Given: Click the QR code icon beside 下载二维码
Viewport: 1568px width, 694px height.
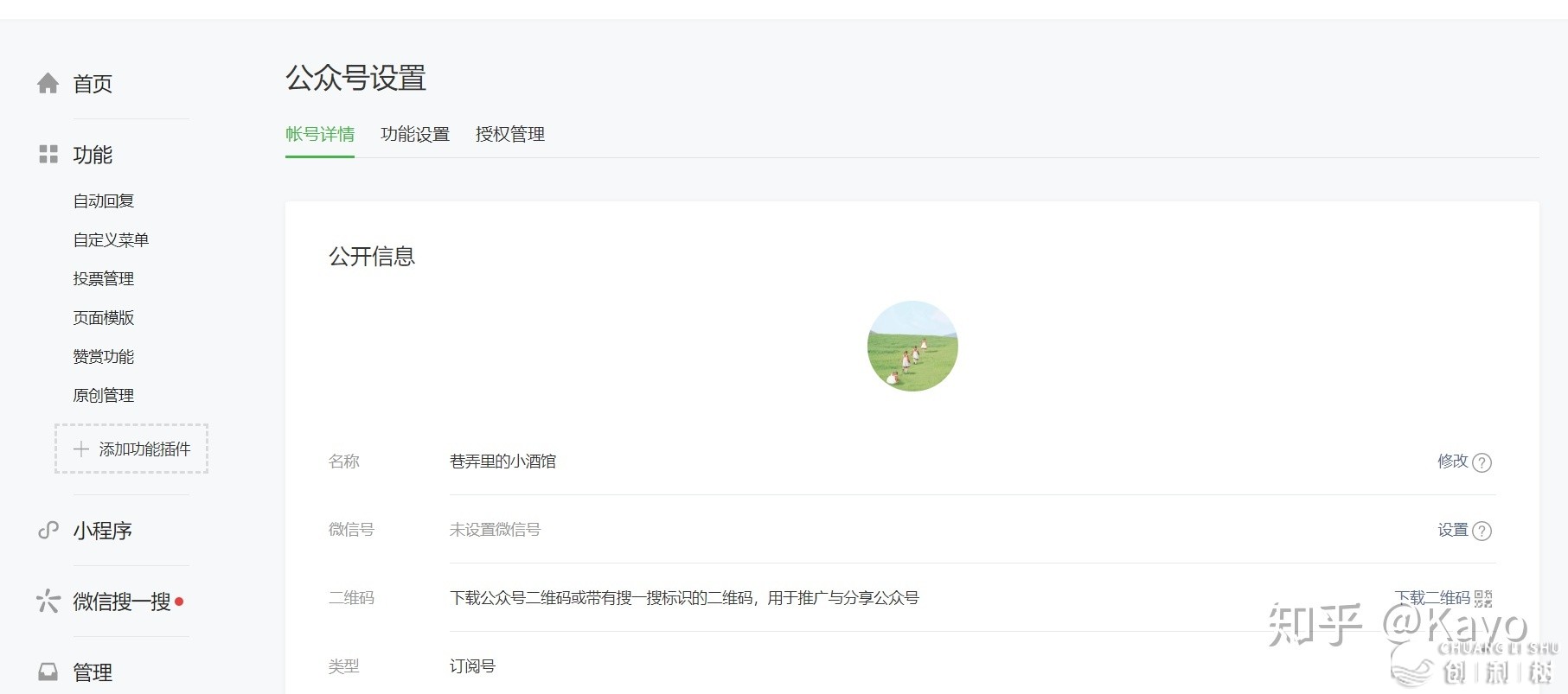Looking at the screenshot, I should coord(1483,598).
